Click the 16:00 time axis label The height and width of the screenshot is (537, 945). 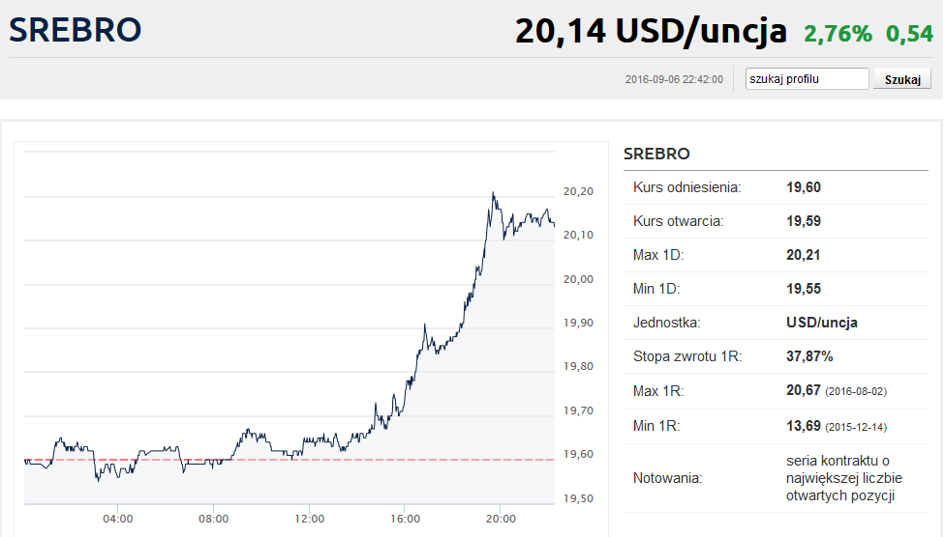405,519
